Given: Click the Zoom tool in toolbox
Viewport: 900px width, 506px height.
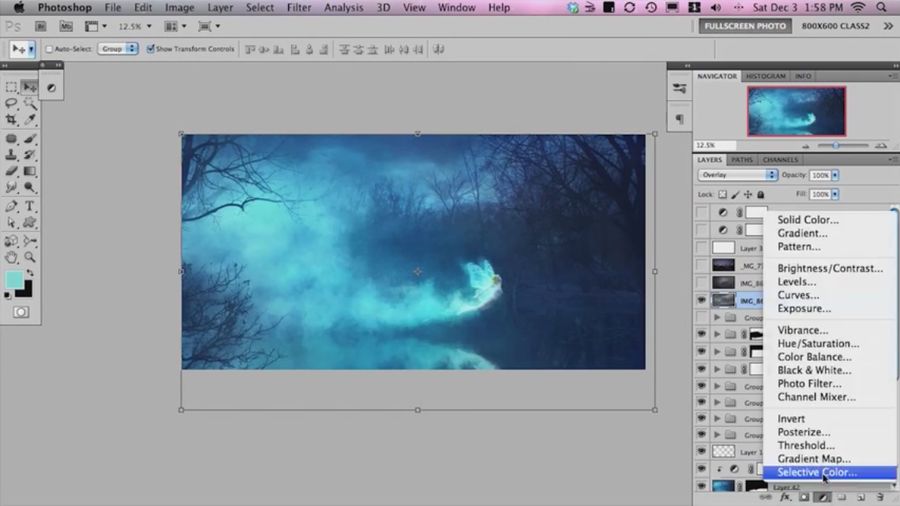Looking at the screenshot, I should point(30,256).
